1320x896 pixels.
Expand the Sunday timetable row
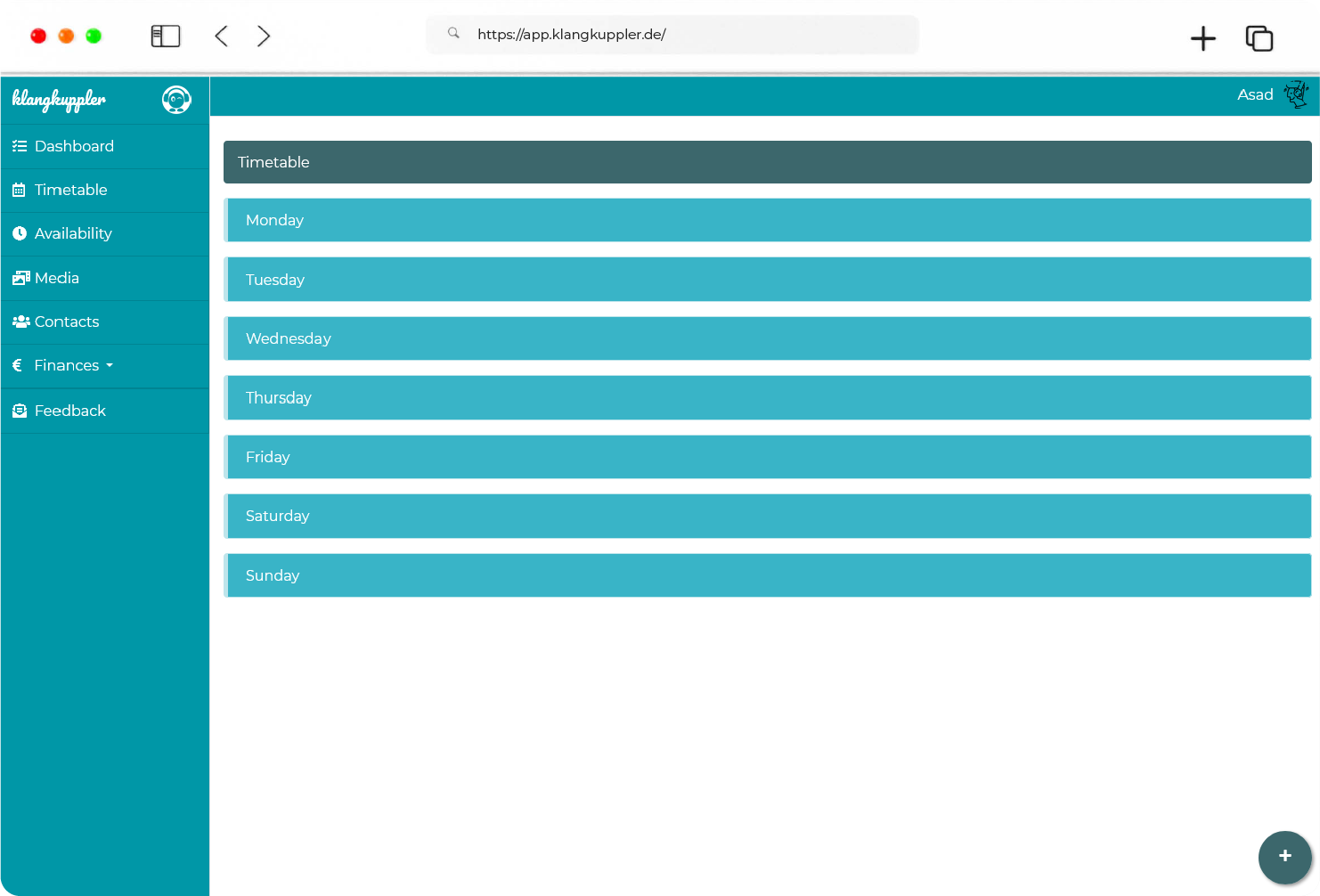767,575
